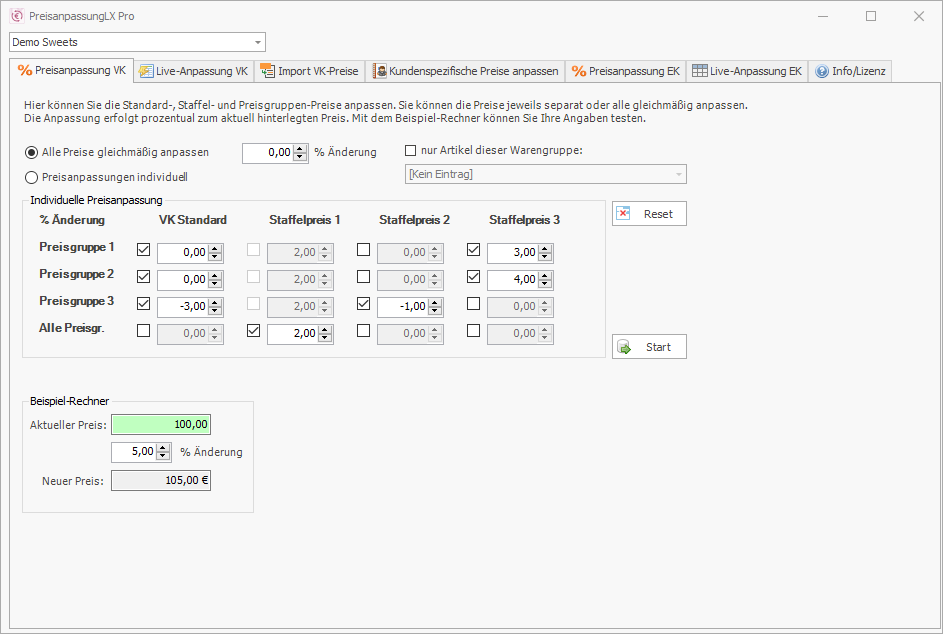This screenshot has width=943, height=634.
Task: Click the Reset button
Action: tap(649, 214)
